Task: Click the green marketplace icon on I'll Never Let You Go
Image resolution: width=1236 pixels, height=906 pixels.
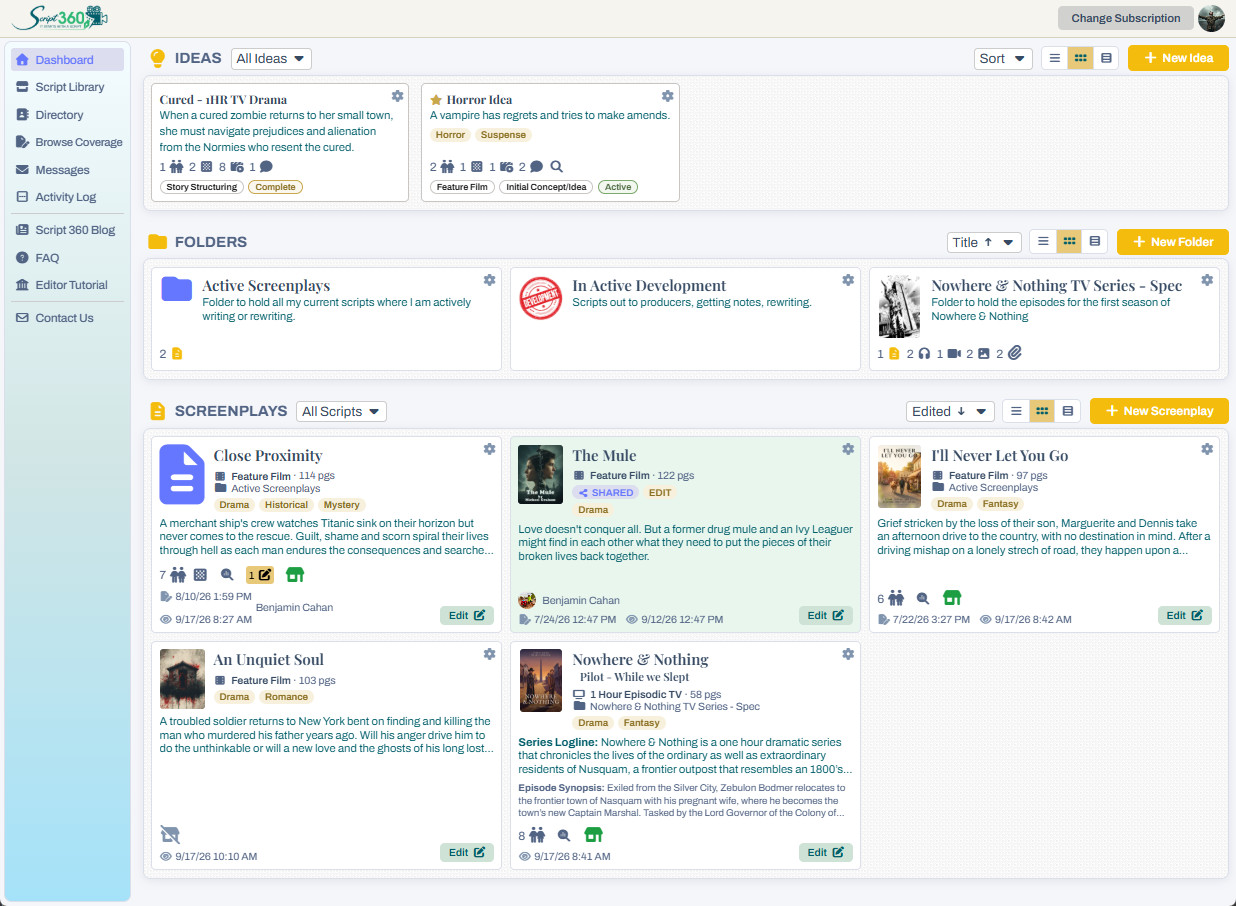Action: [952, 598]
